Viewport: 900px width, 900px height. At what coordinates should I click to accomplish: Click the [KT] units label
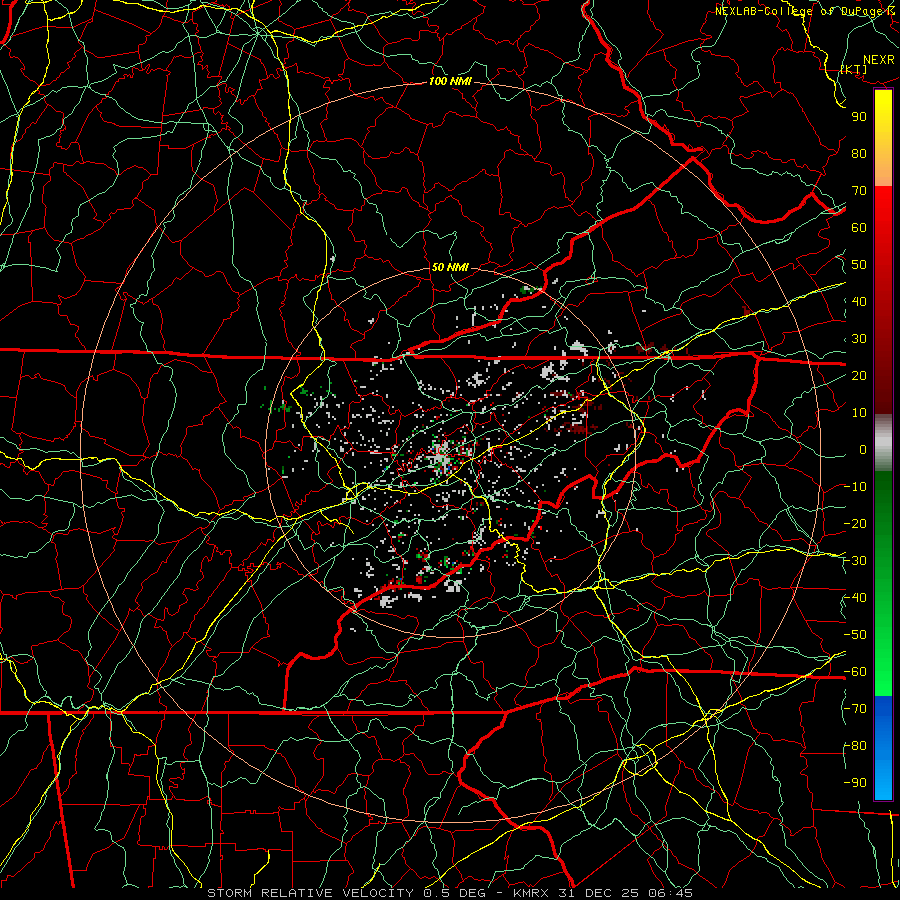click(x=854, y=69)
